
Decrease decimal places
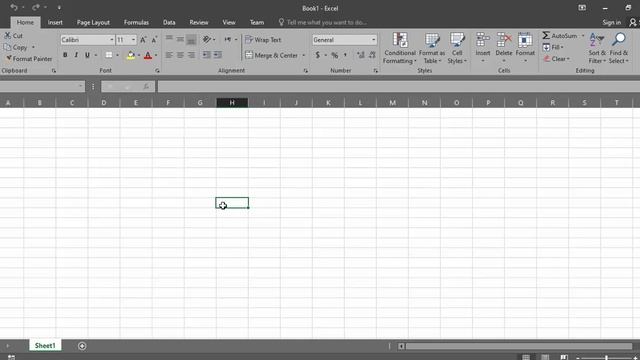click(372, 55)
